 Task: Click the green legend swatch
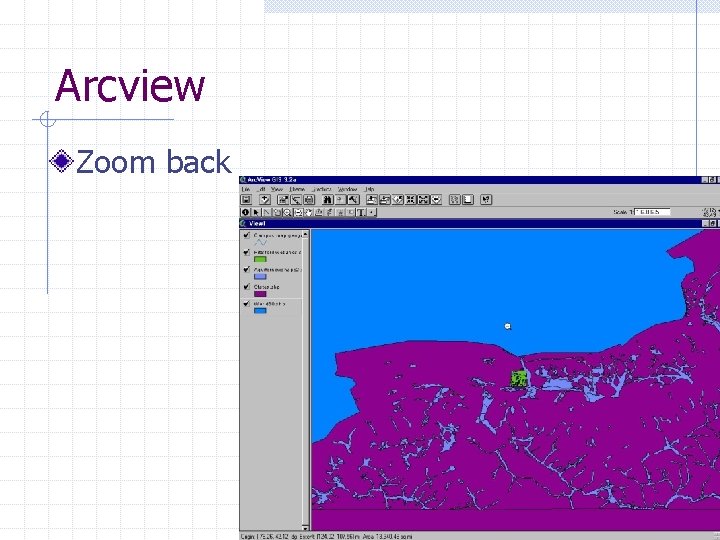point(260,259)
